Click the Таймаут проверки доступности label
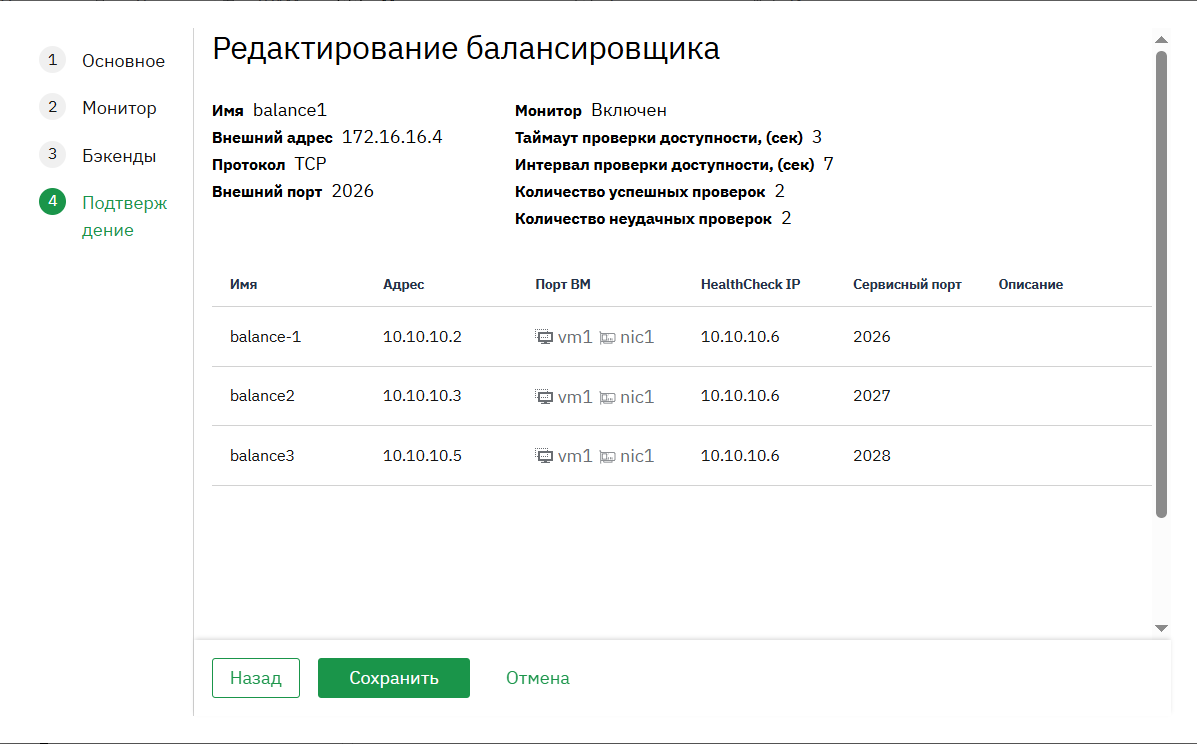The image size is (1197, 744). [x=659, y=138]
